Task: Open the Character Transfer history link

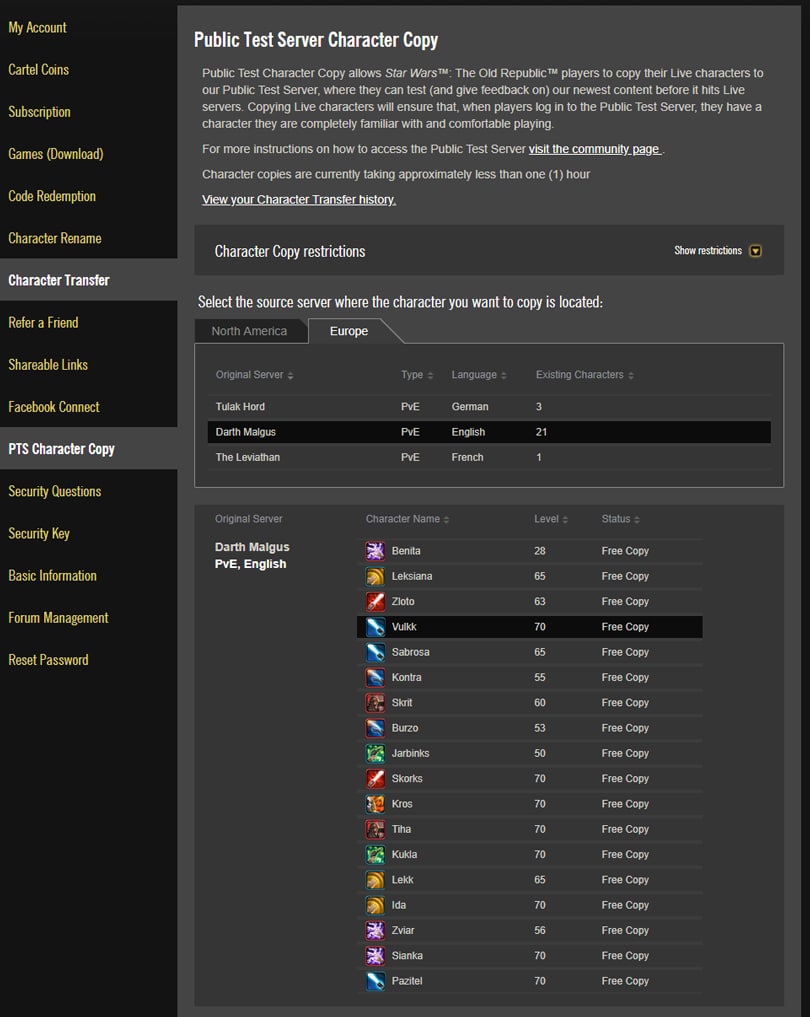Action: 298,199
